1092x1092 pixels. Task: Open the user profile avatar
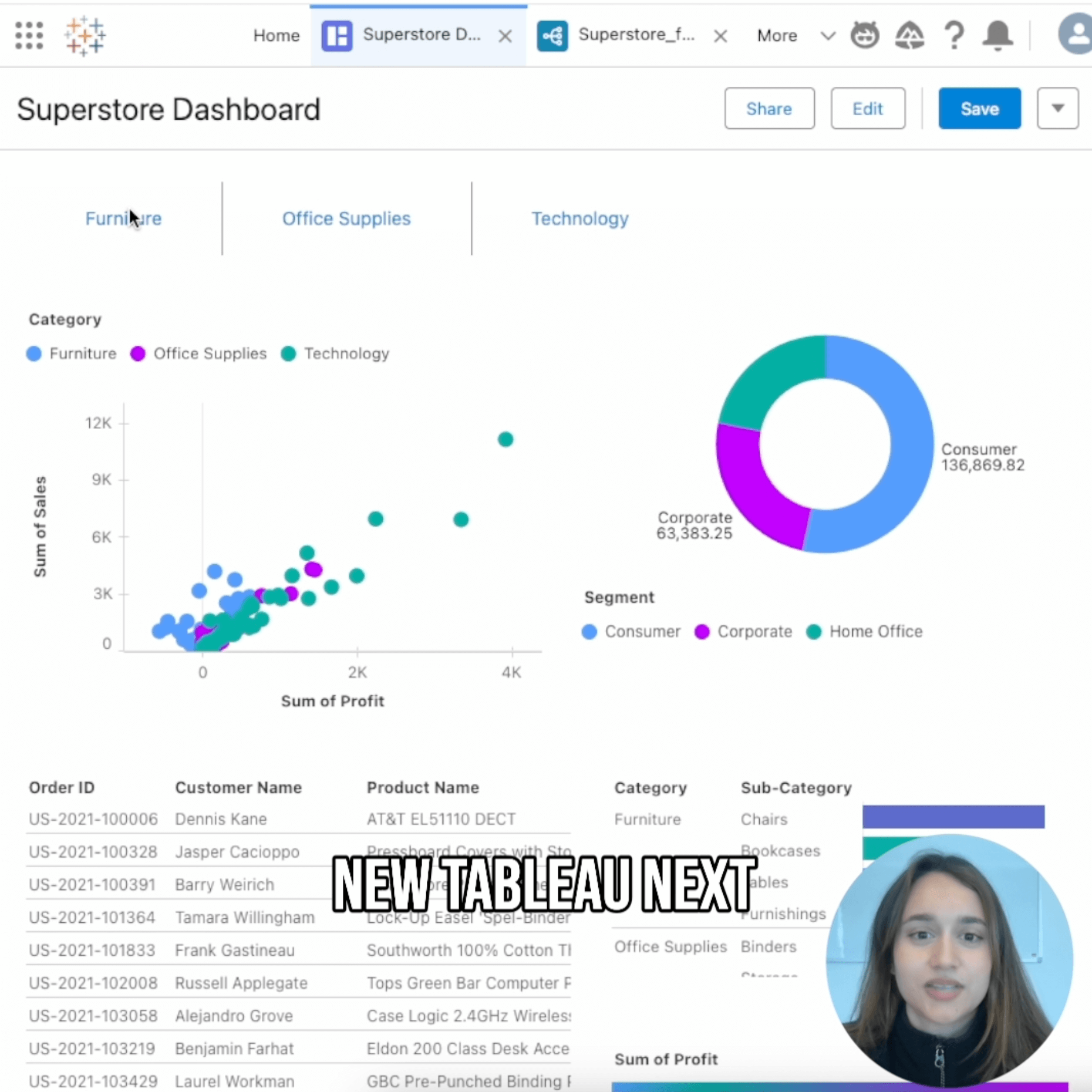[x=1076, y=35]
